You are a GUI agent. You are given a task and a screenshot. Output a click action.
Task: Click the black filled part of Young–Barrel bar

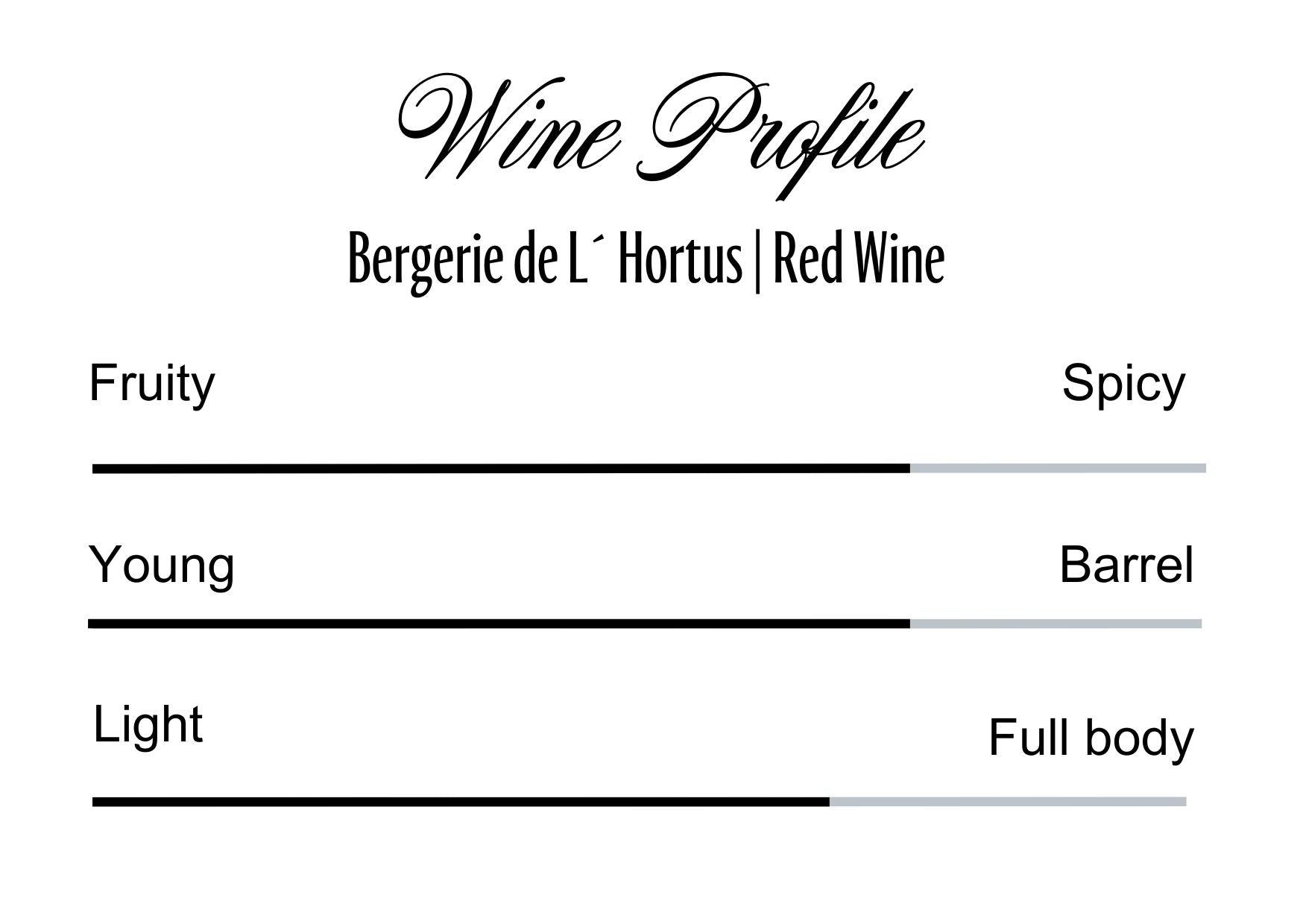pyautogui.click(x=498, y=624)
